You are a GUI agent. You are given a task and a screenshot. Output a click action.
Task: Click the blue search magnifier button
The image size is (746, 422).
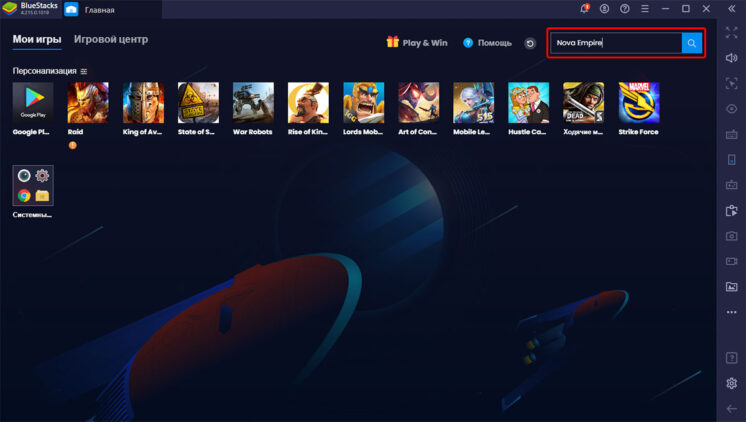[691, 43]
